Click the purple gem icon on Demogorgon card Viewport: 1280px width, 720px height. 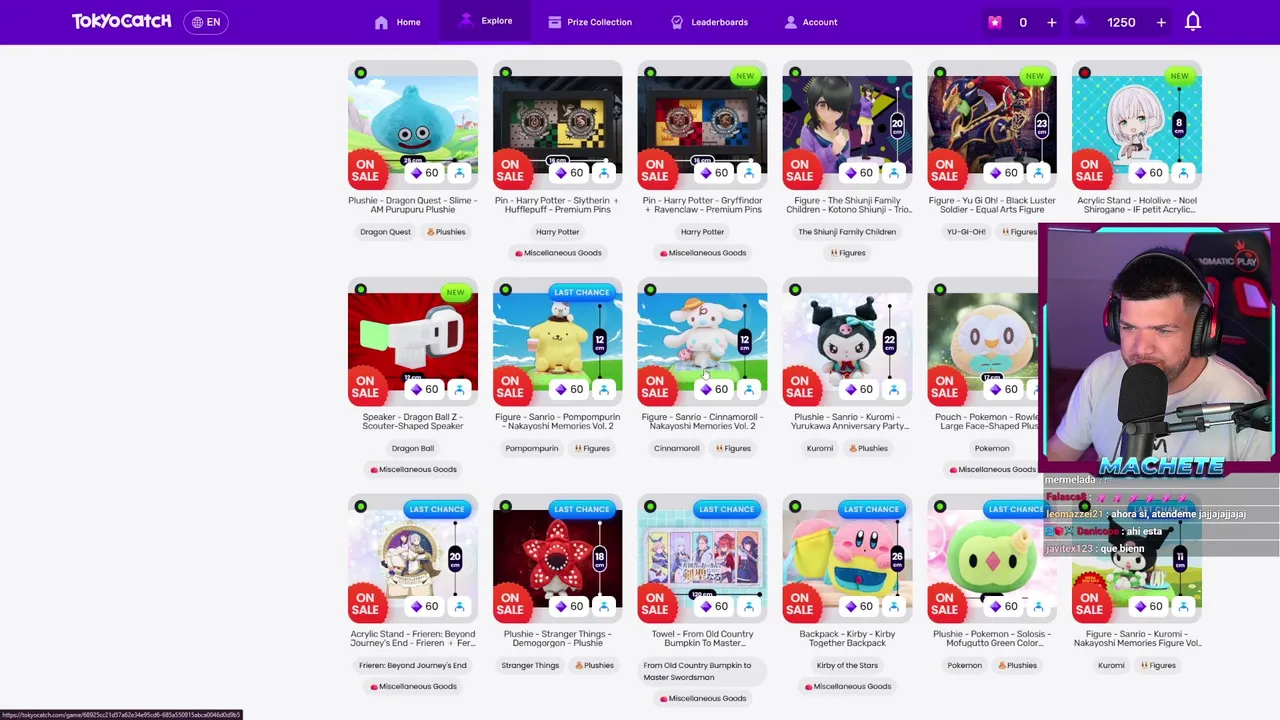click(562, 606)
